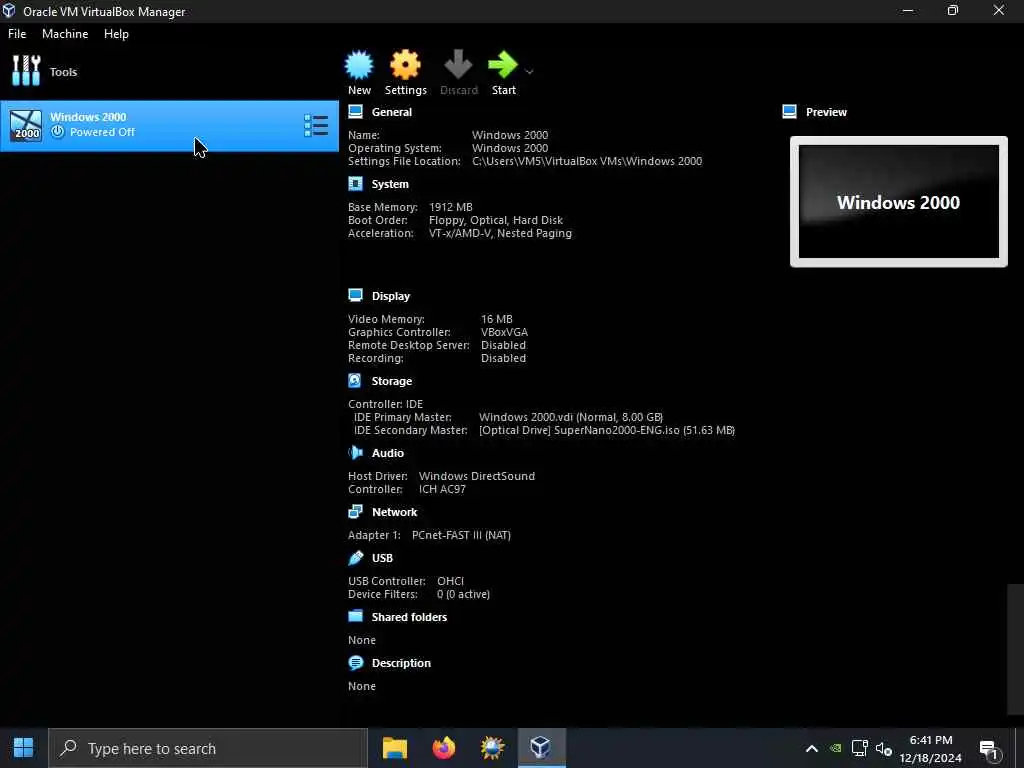The width and height of the screenshot is (1024, 768).
Task: Open Firefox from the taskbar
Action: [443, 748]
